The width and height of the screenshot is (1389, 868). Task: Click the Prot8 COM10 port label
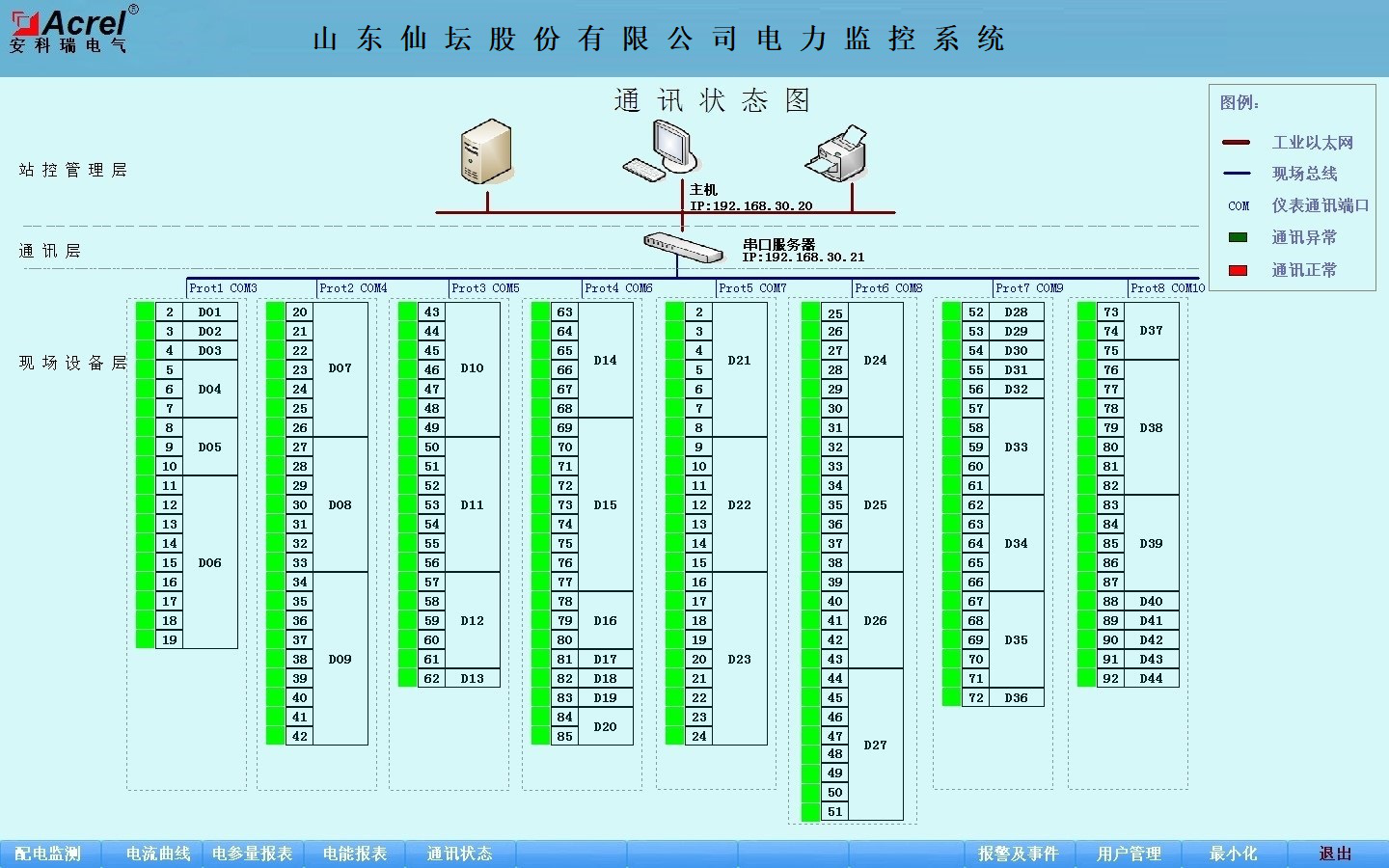(x=1167, y=288)
